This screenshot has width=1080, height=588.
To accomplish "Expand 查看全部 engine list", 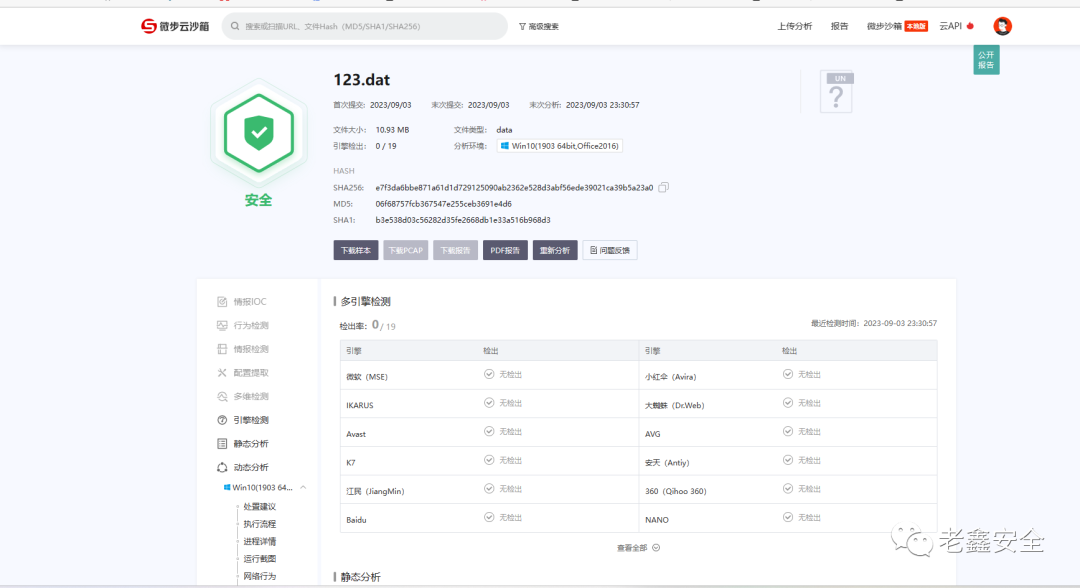I will (638, 548).
